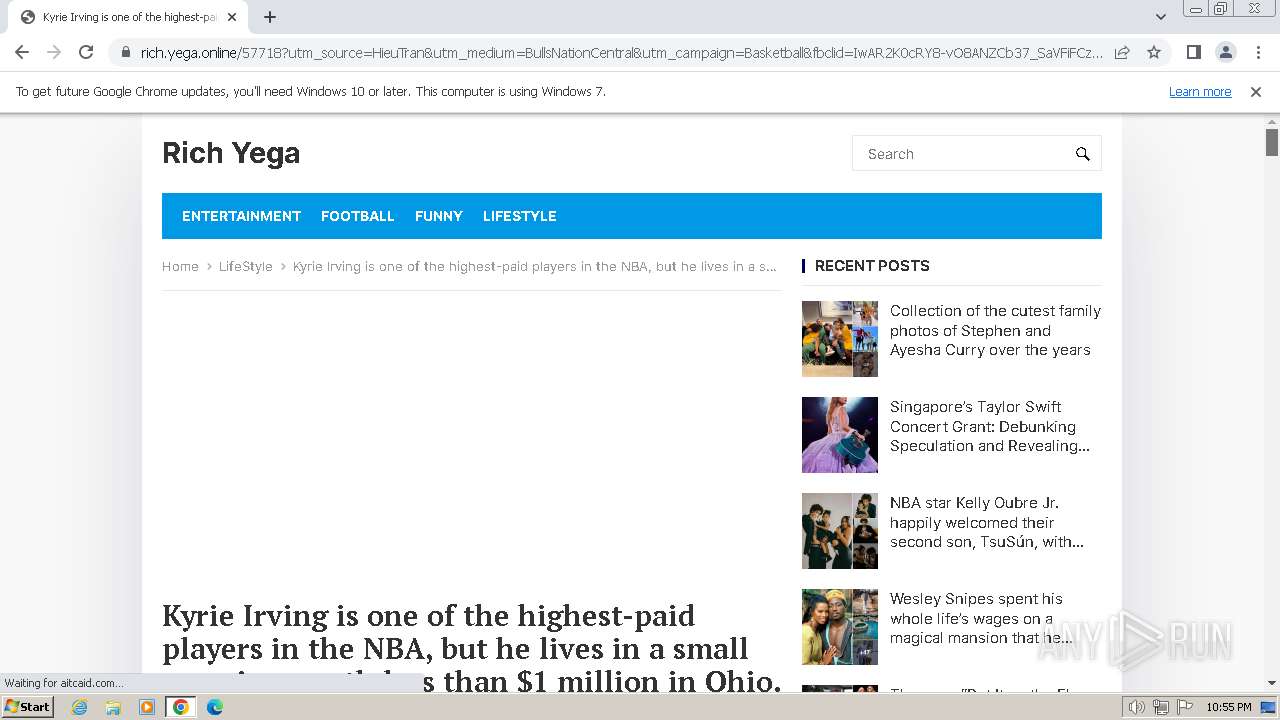Open the Kelly Oubre Jr. thumbnail
This screenshot has height=720, width=1280.
click(x=840, y=531)
